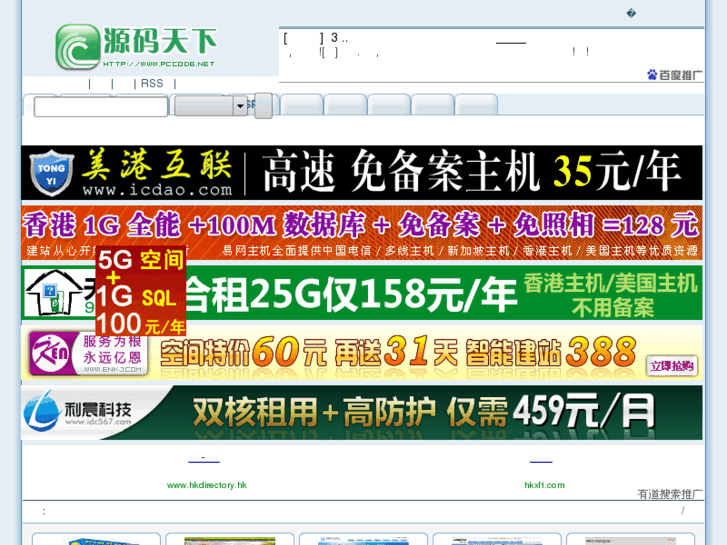Screen dimensions: 727x545
Task: Open the 香港1G全能 128元 banner
Action: coord(362,232)
